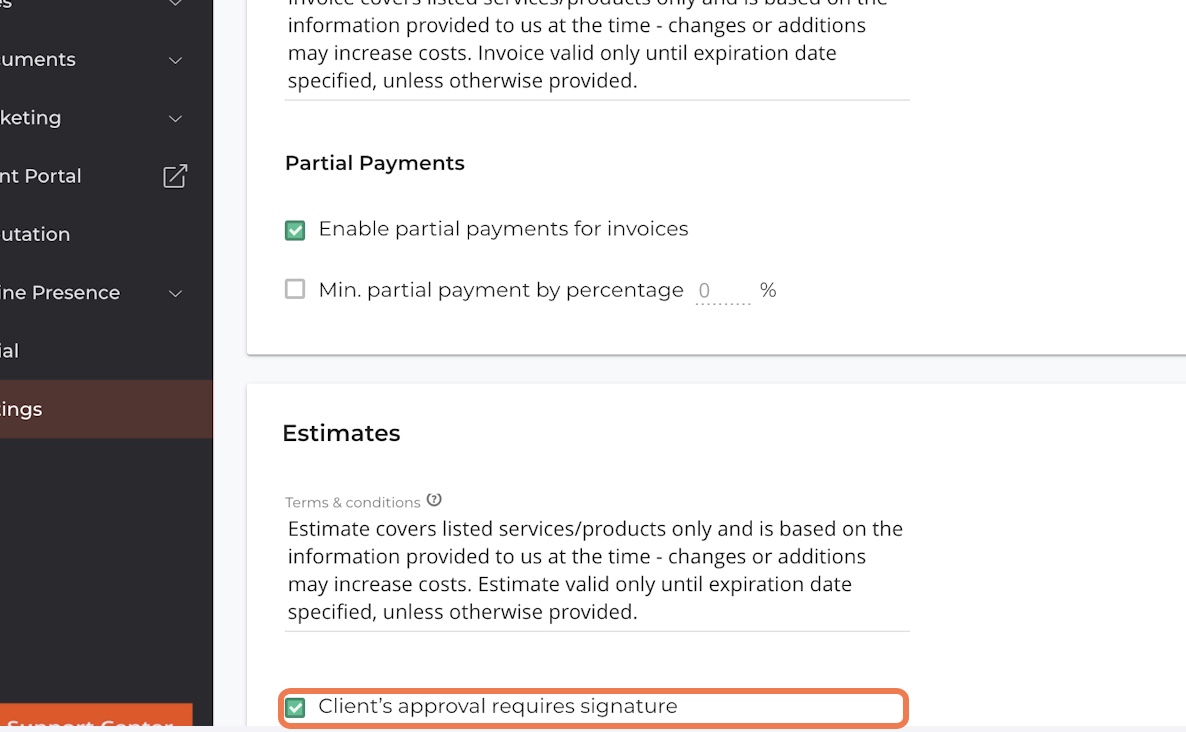Uncheck Client's approval requires signature
1186x732 pixels.
[x=295, y=707]
